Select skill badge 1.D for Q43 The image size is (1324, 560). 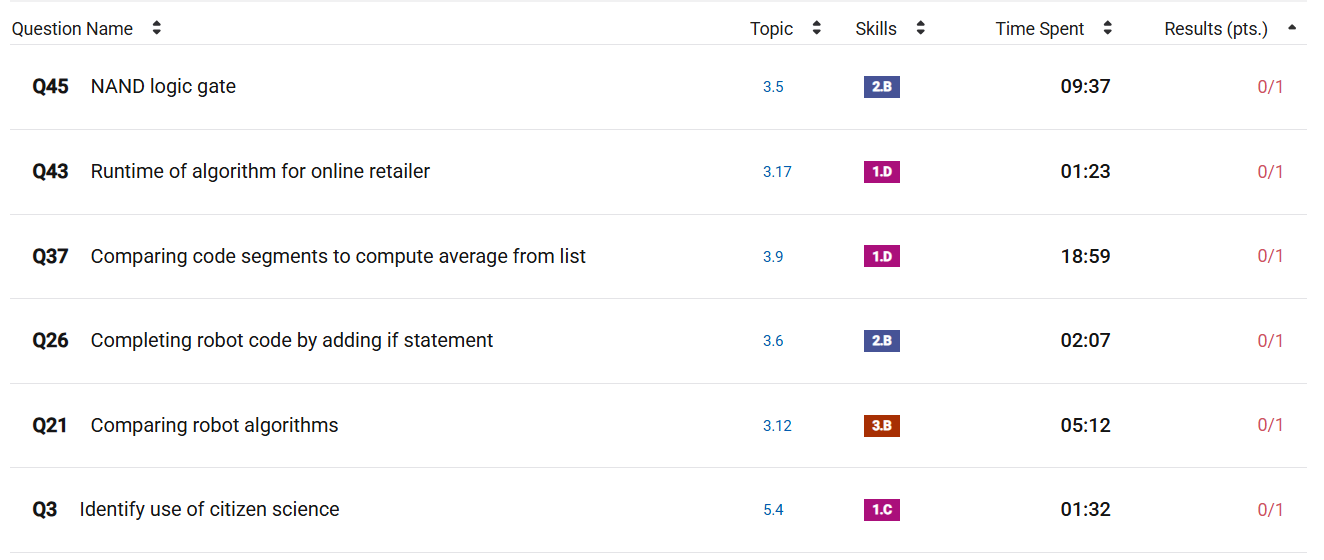coord(881,172)
